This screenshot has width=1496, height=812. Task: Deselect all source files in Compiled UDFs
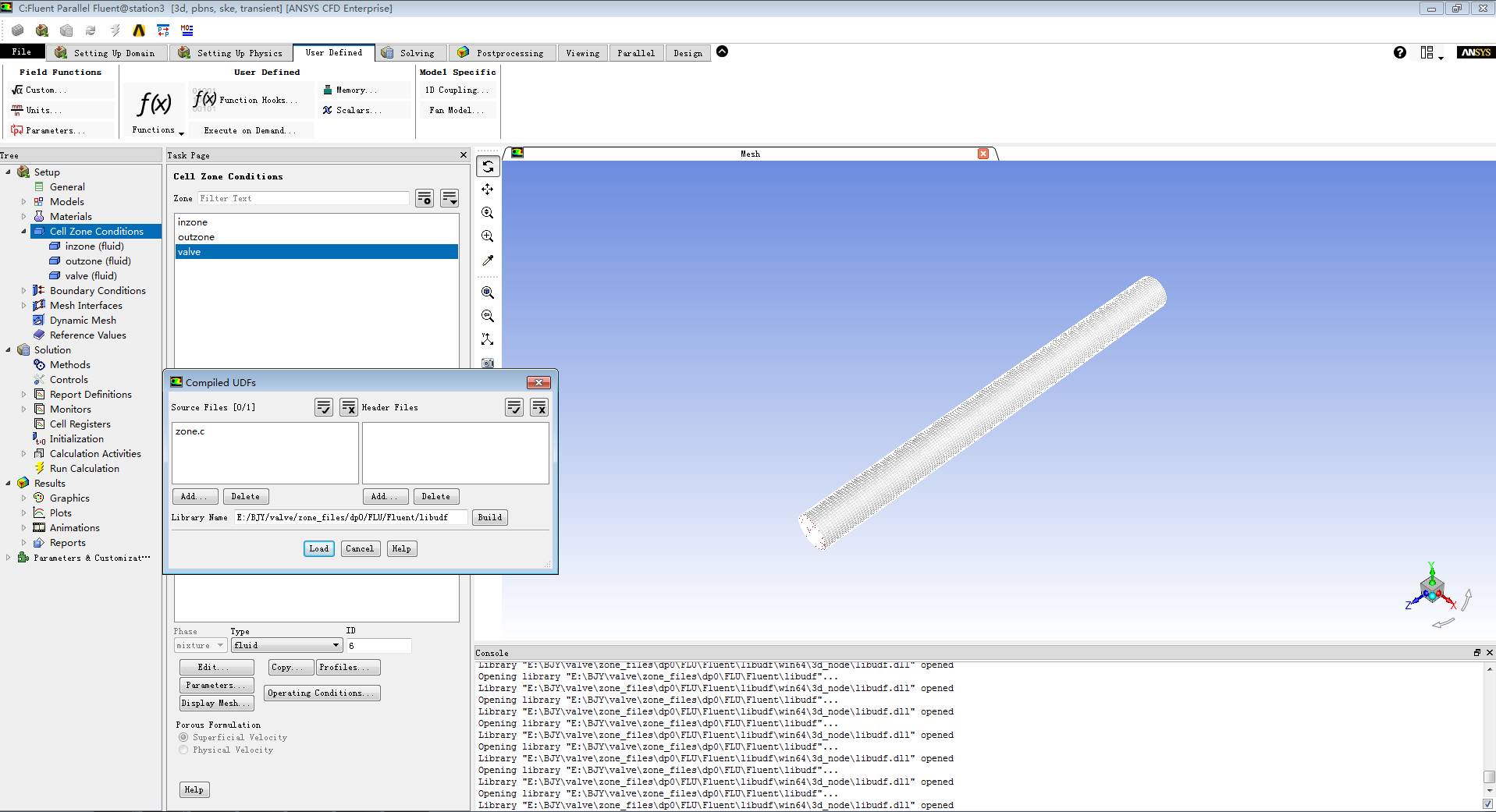coord(348,407)
